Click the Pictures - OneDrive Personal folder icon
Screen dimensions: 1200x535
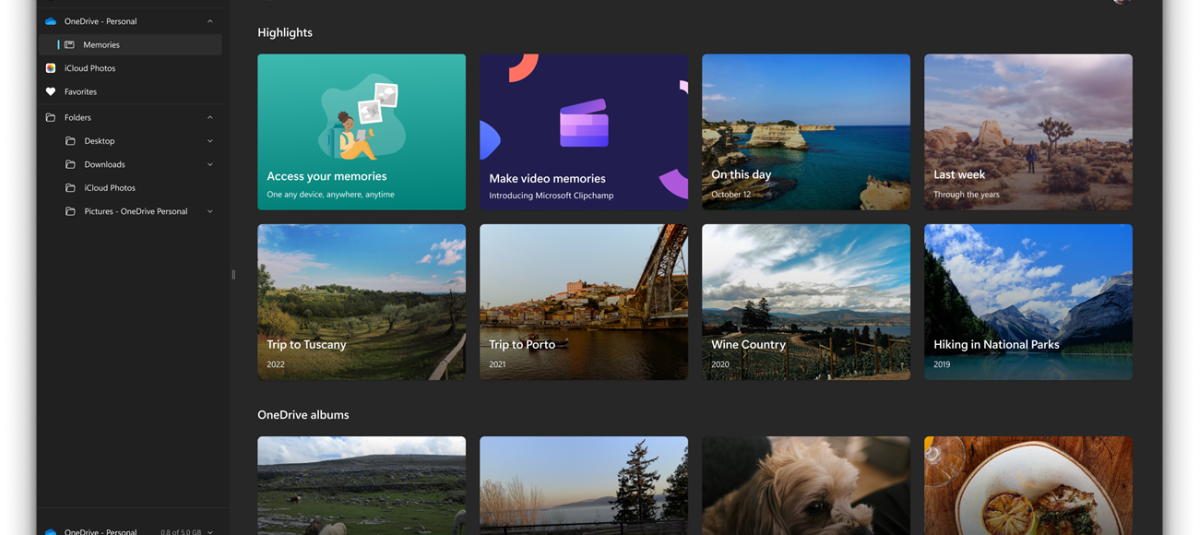(71, 212)
